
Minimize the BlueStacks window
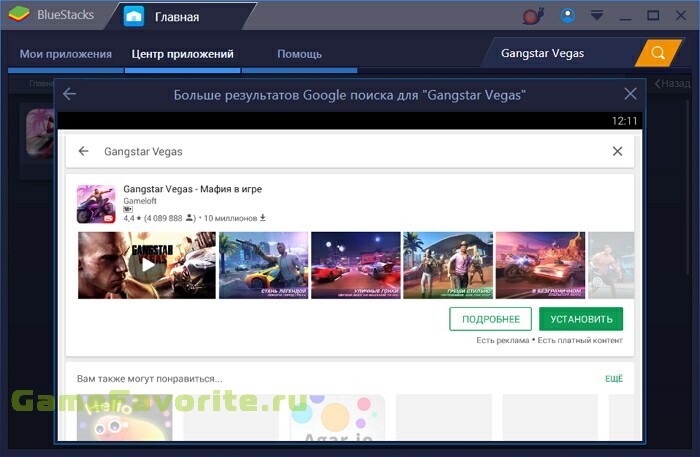click(x=625, y=17)
